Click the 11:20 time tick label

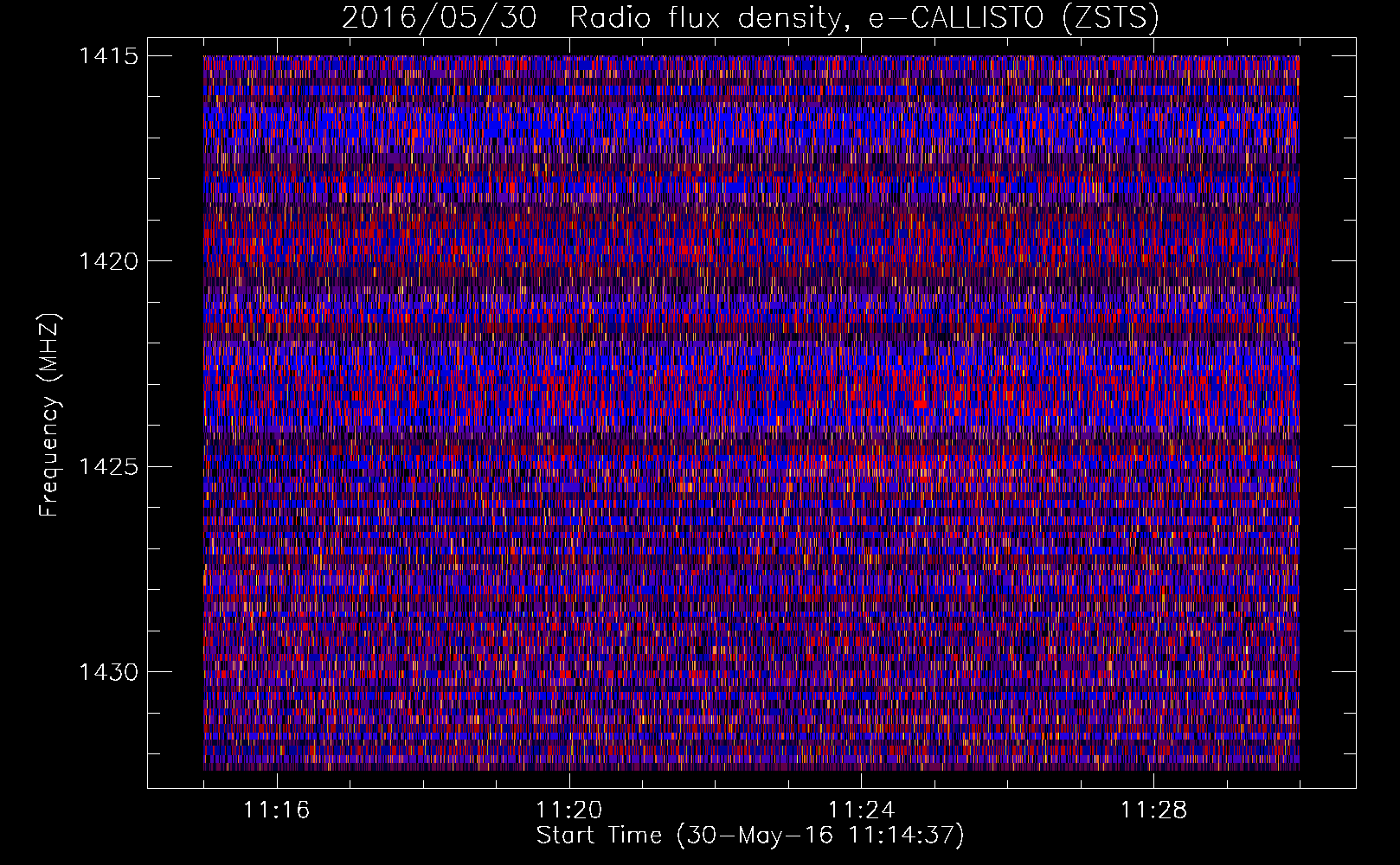(x=568, y=811)
